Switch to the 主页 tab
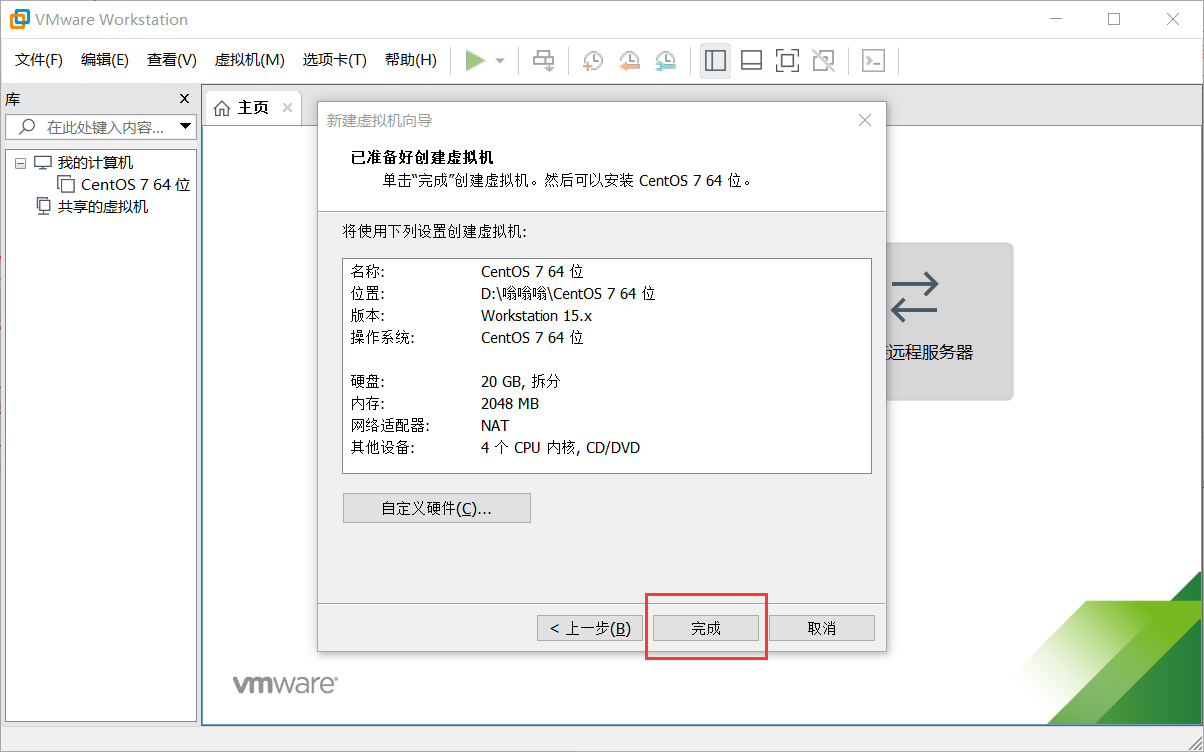 pyautogui.click(x=254, y=107)
